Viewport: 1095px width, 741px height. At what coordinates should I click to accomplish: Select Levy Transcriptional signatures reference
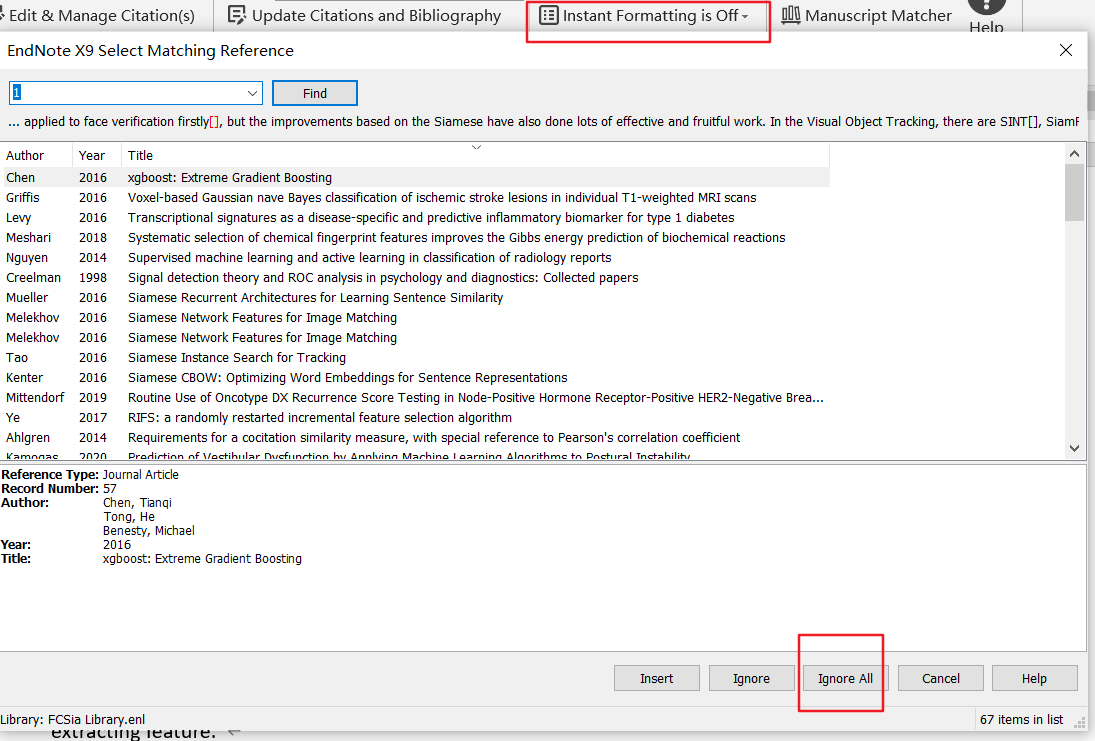415,217
